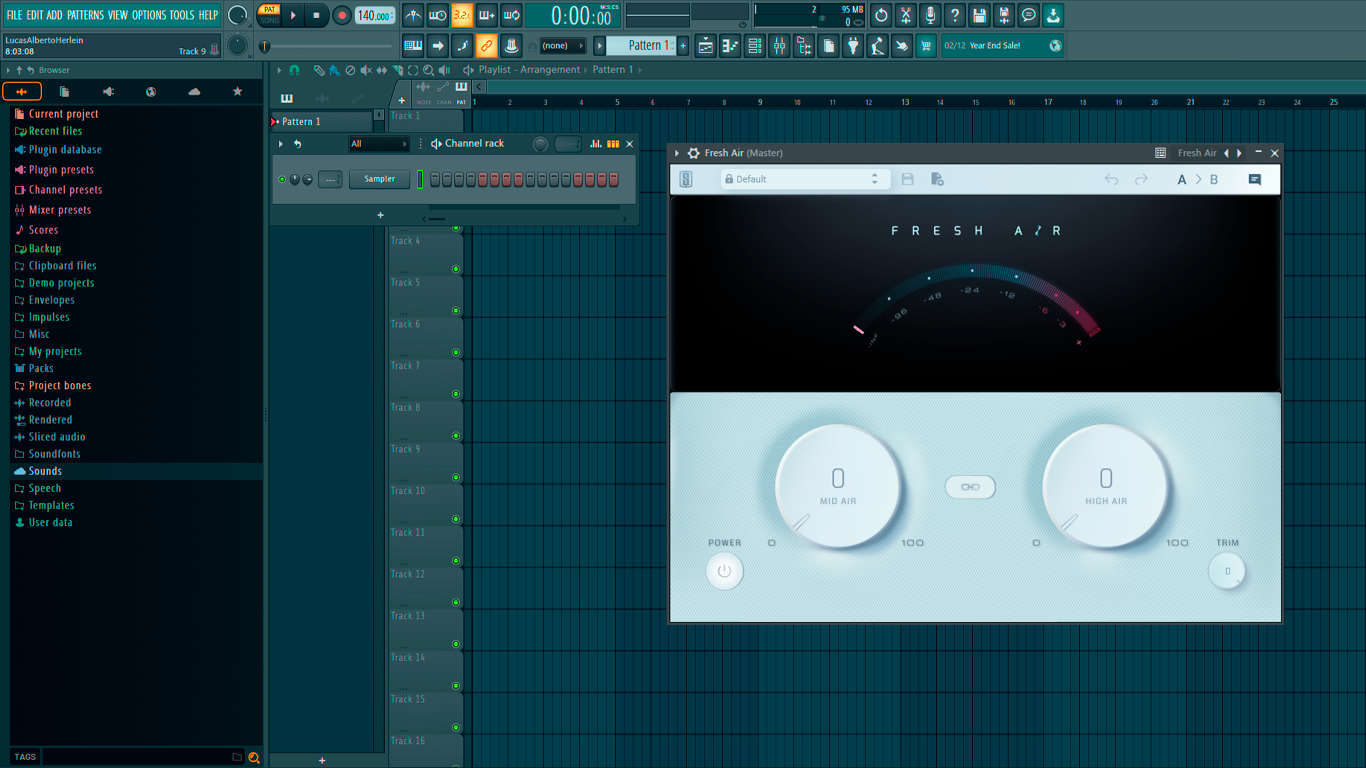The image size is (1366, 768).
Task: Open the piano roll view icon
Action: click(730, 45)
